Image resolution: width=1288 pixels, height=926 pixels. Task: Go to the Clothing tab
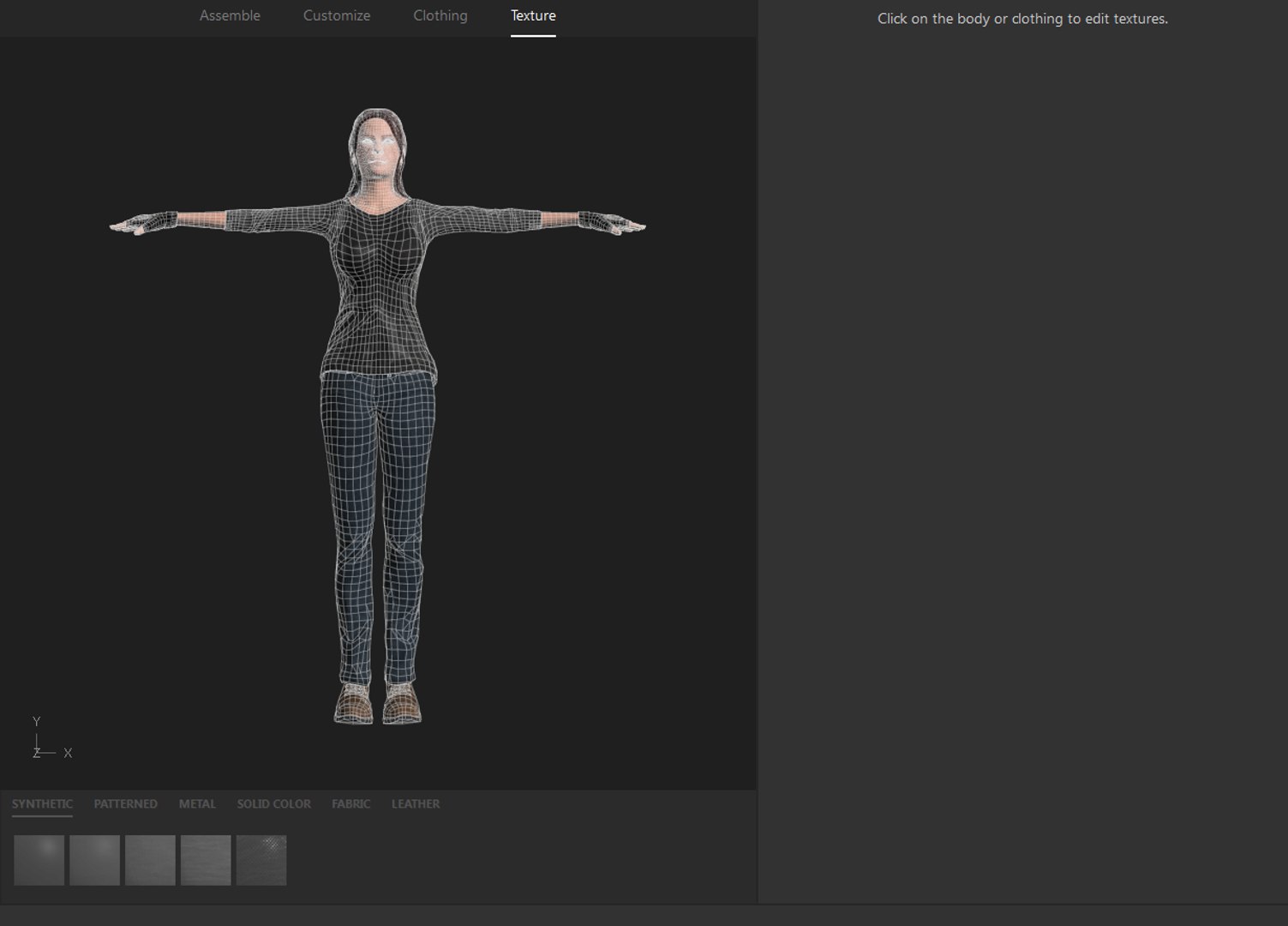tap(440, 15)
